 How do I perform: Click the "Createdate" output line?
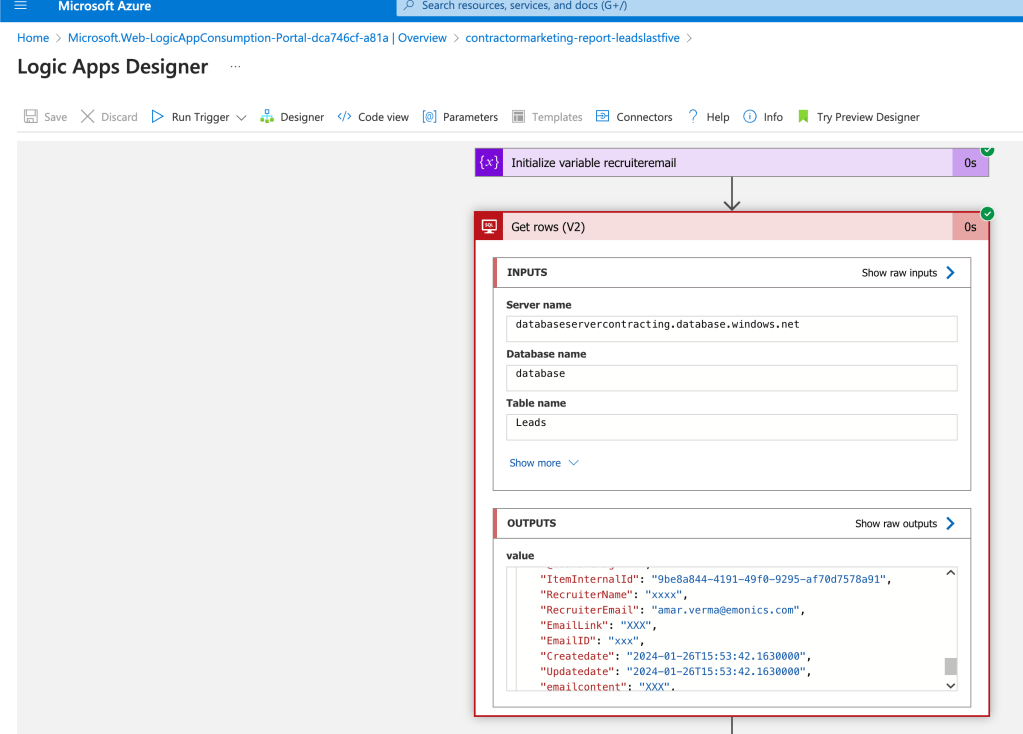pos(676,656)
